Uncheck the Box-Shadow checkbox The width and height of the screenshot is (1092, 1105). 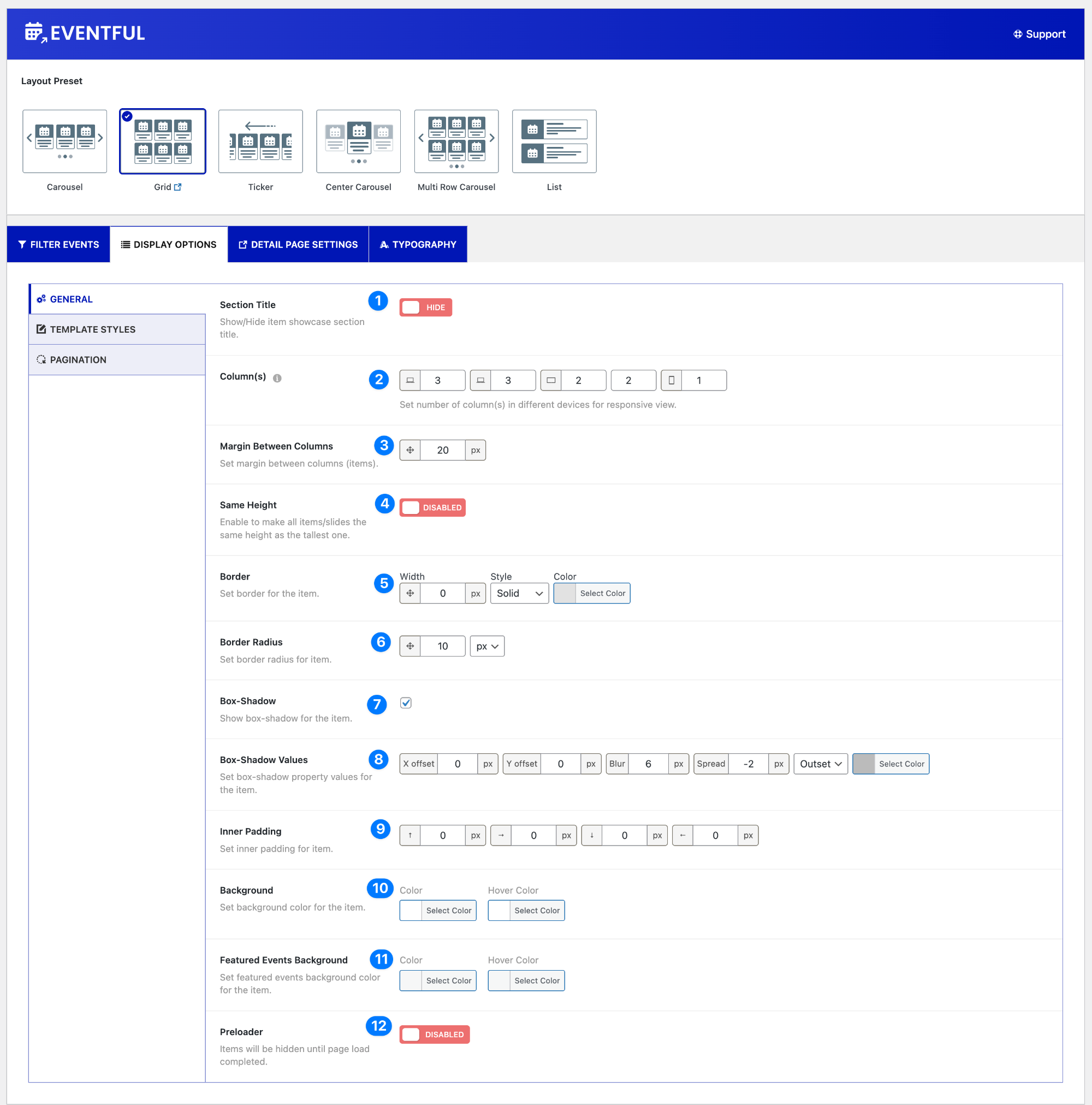[405, 703]
